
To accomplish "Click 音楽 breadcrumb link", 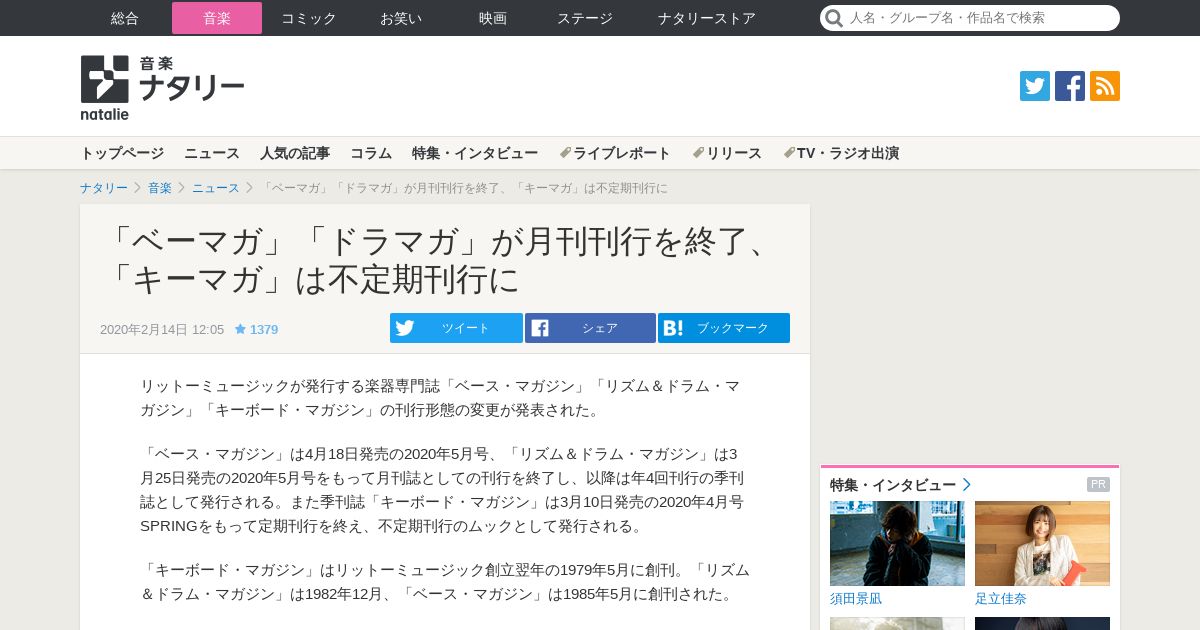I will point(160,188).
